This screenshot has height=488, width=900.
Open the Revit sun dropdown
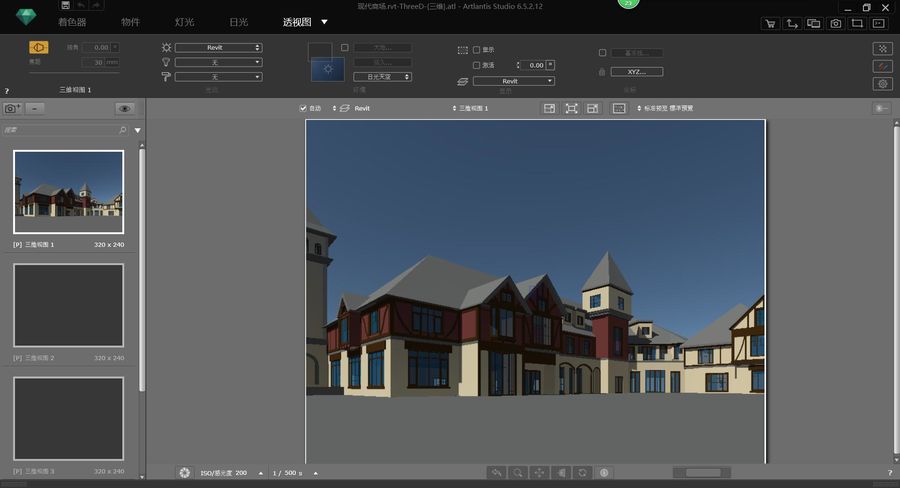coord(219,48)
